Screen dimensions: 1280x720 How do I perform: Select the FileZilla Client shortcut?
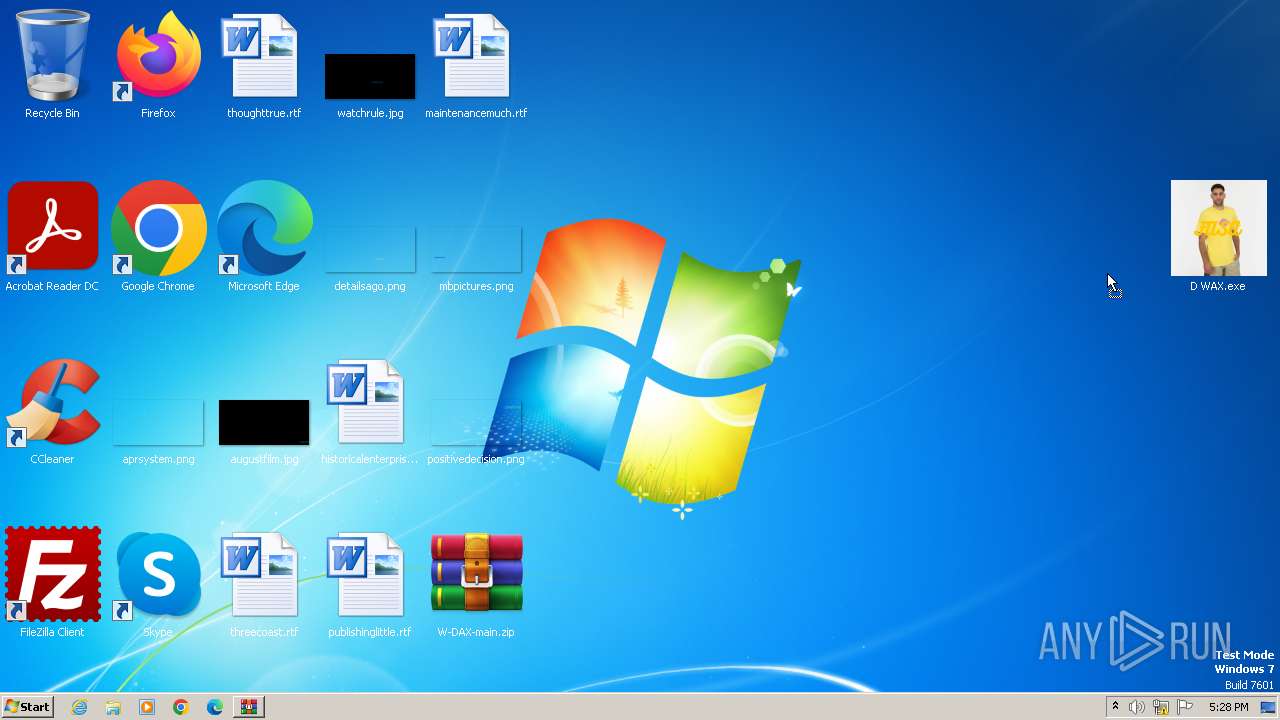pyautogui.click(x=52, y=584)
